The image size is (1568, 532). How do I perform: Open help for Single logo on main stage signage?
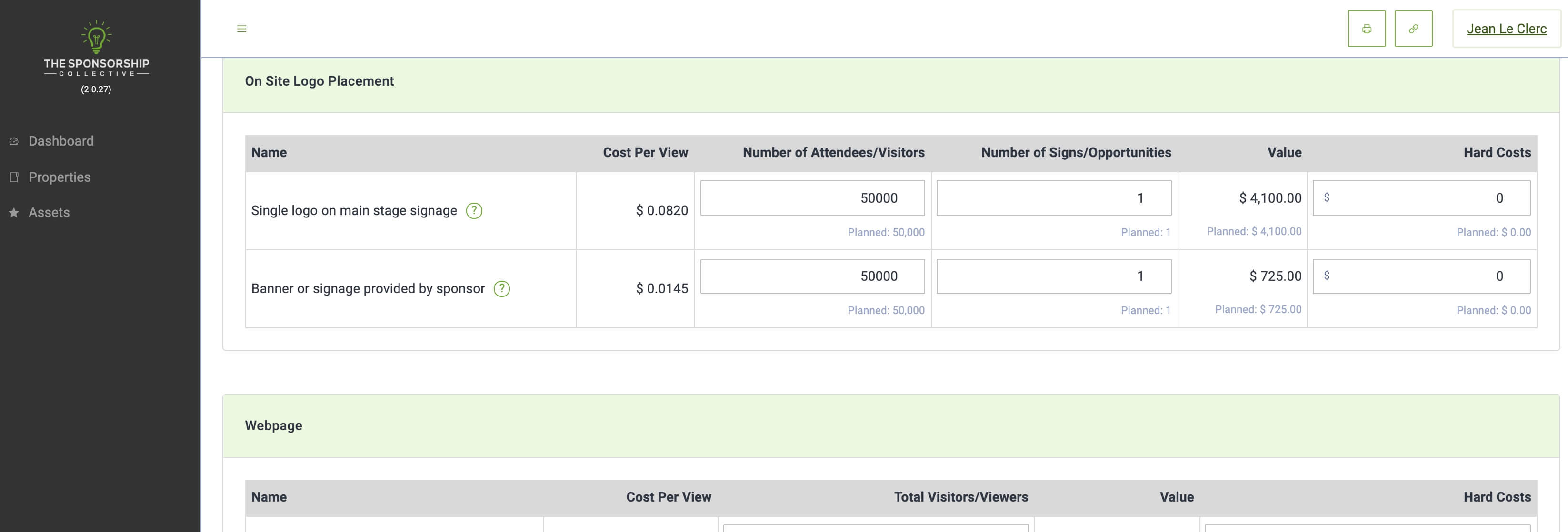pos(474,210)
